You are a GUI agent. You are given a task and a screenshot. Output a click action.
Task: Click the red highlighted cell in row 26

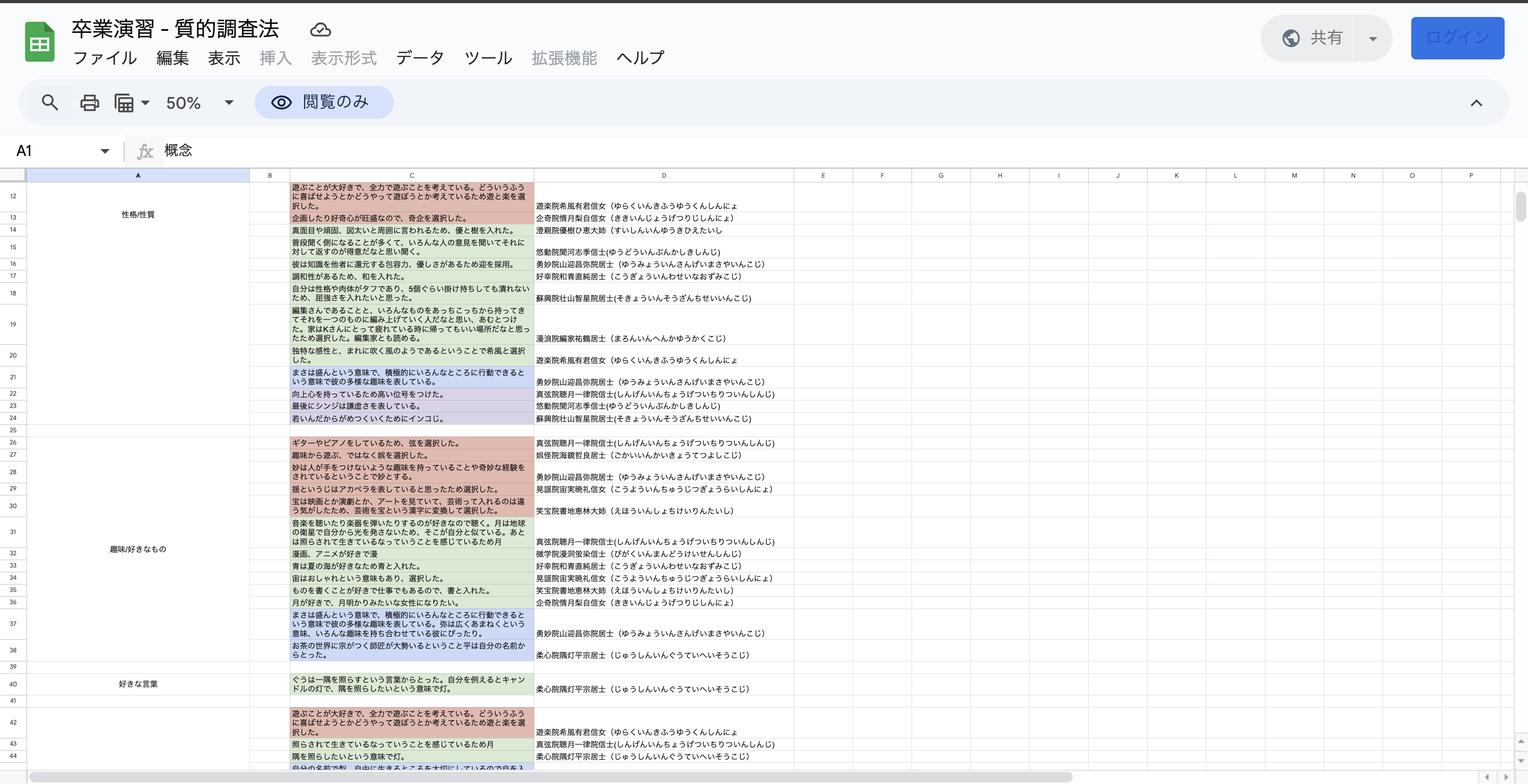pos(411,443)
